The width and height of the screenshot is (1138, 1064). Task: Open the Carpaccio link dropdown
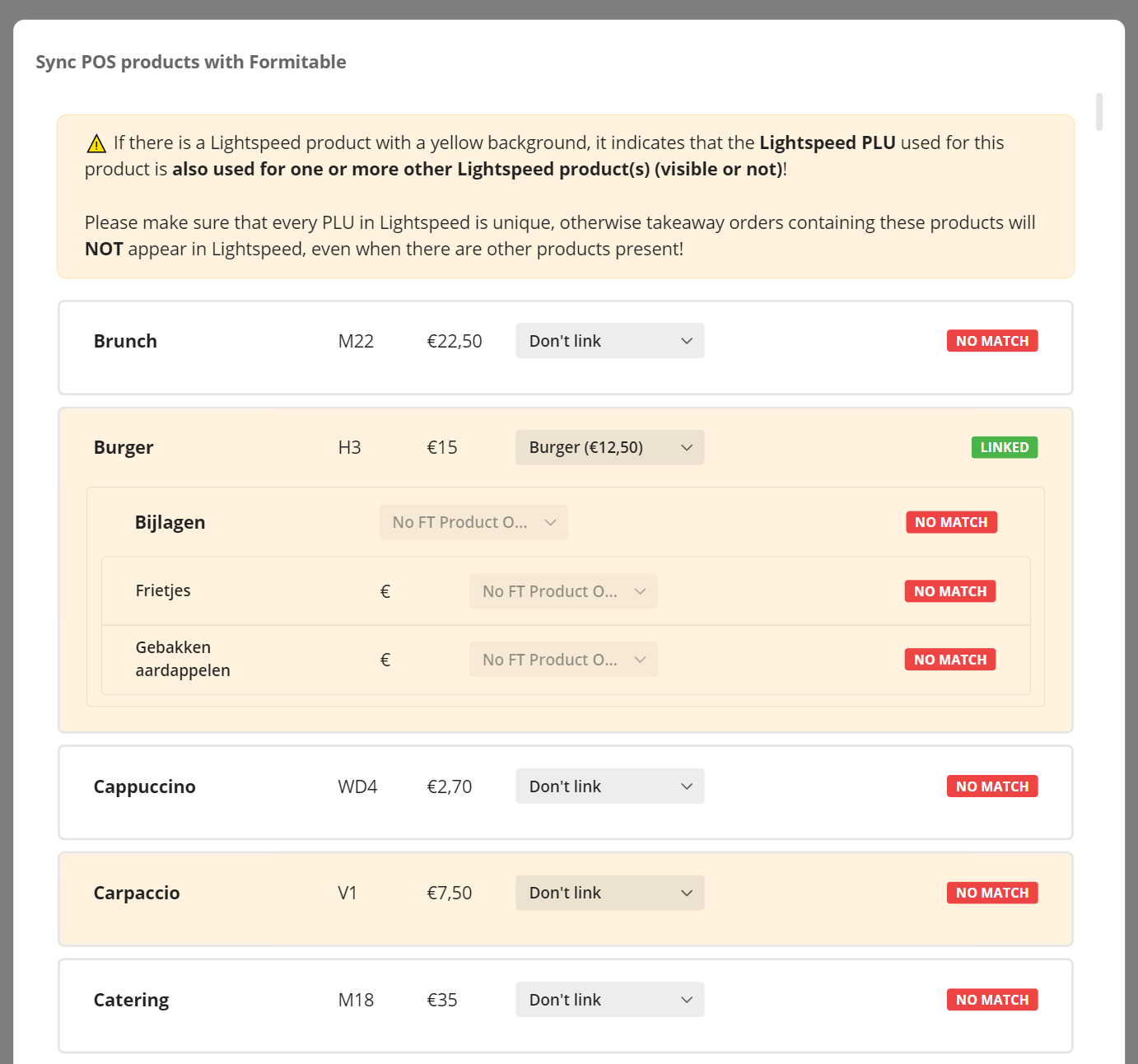(609, 894)
